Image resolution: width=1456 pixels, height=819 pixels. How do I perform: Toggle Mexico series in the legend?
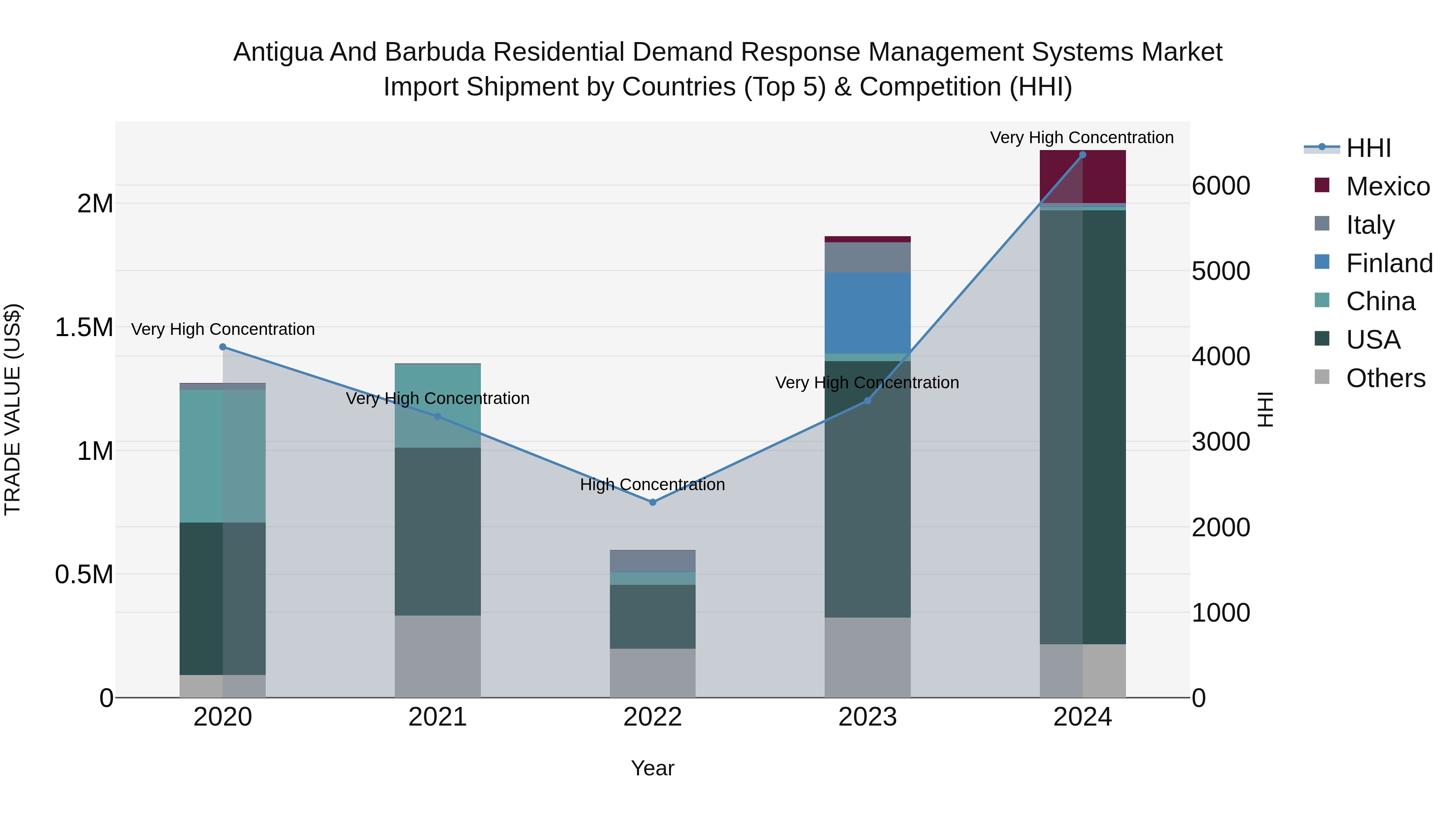point(1372,186)
